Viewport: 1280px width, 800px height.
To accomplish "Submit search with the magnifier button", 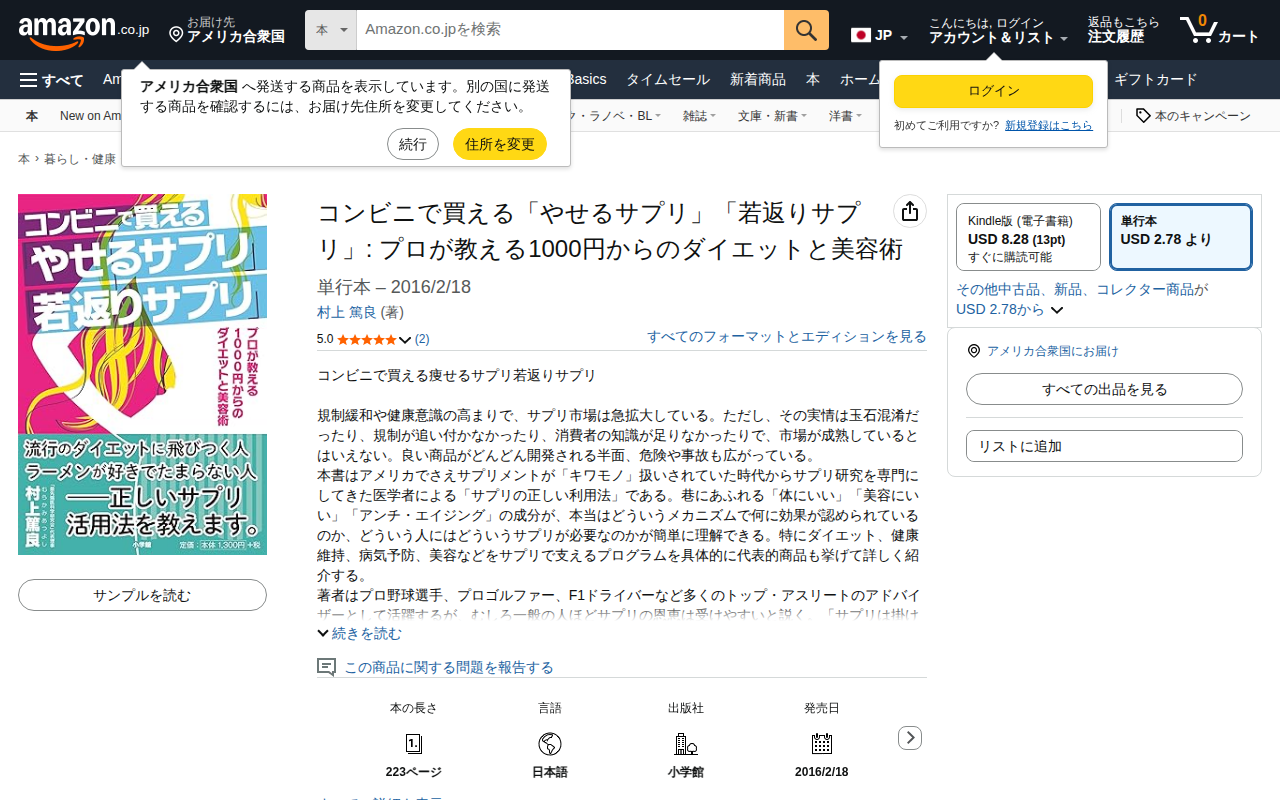I will 806,30.
